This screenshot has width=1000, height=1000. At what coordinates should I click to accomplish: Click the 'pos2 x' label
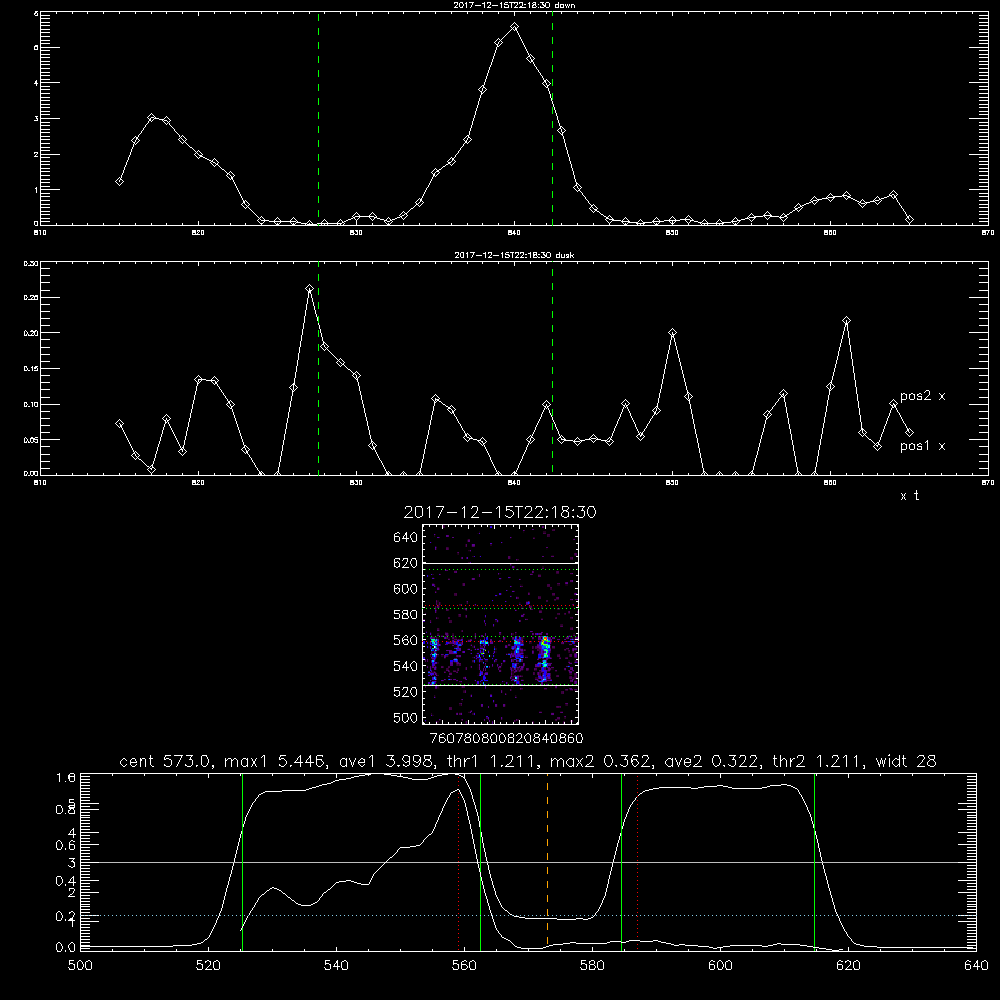[922, 396]
